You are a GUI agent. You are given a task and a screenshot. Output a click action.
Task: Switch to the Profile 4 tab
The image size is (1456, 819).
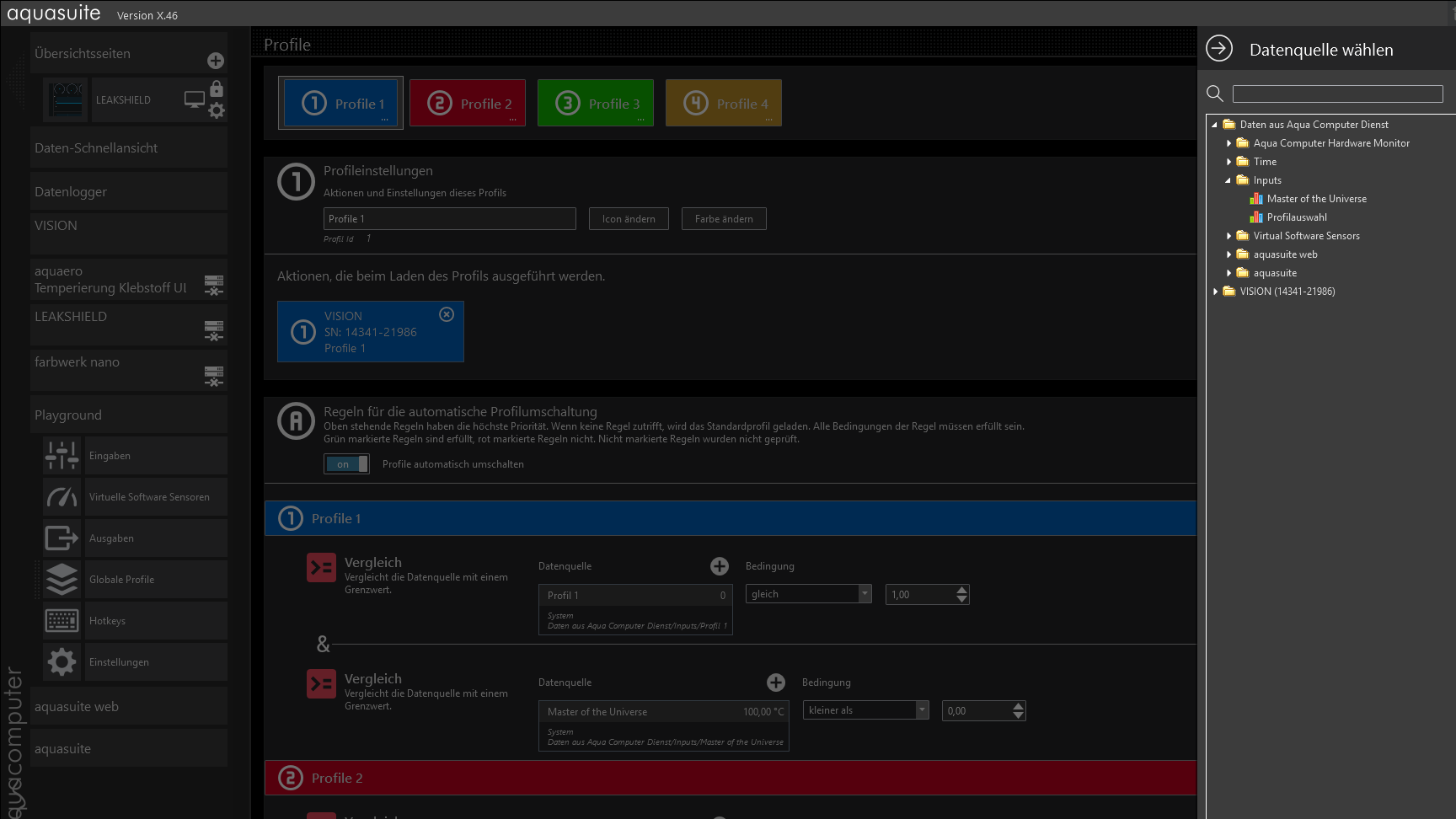click(724, 104)
